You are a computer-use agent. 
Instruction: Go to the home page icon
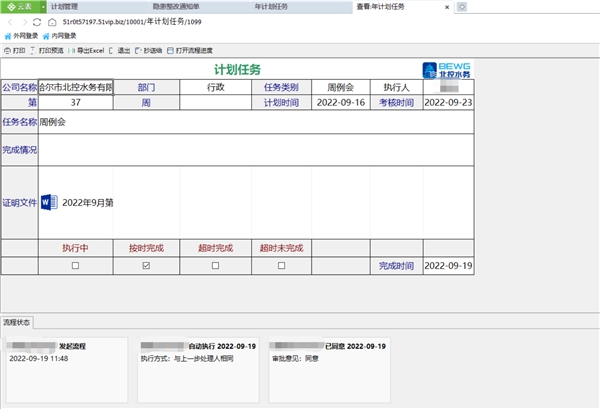point(52,22)
